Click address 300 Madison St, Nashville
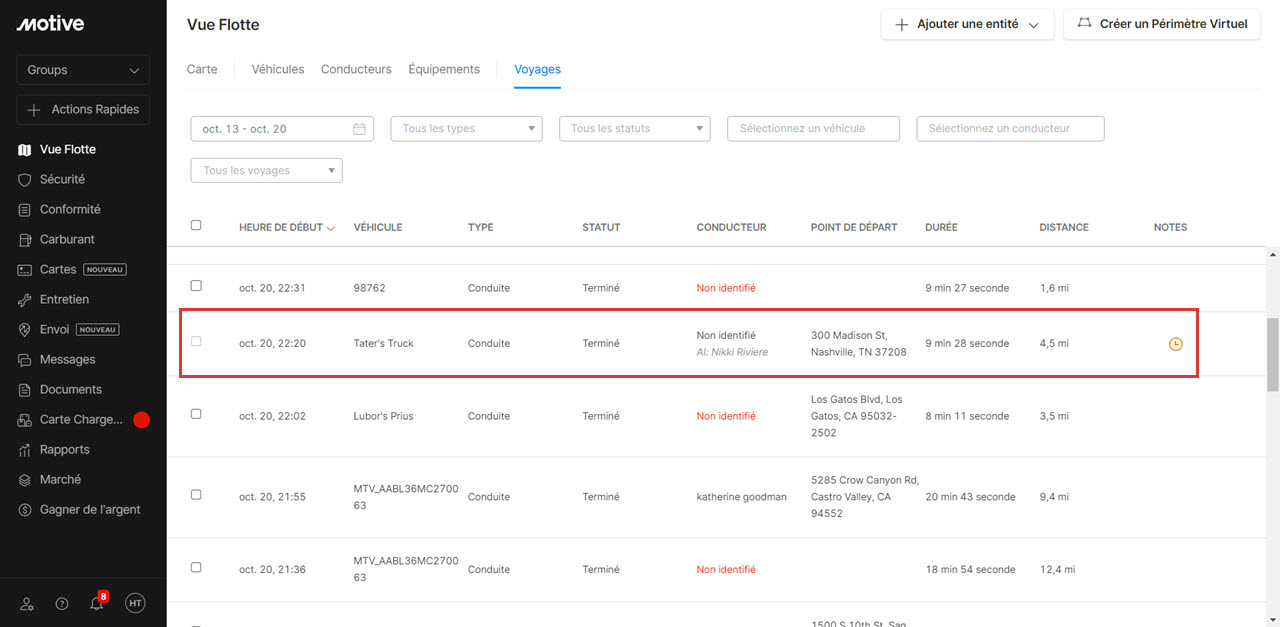Image resolution: width=1280 pixels, height=627 pixels. (859, 344)
